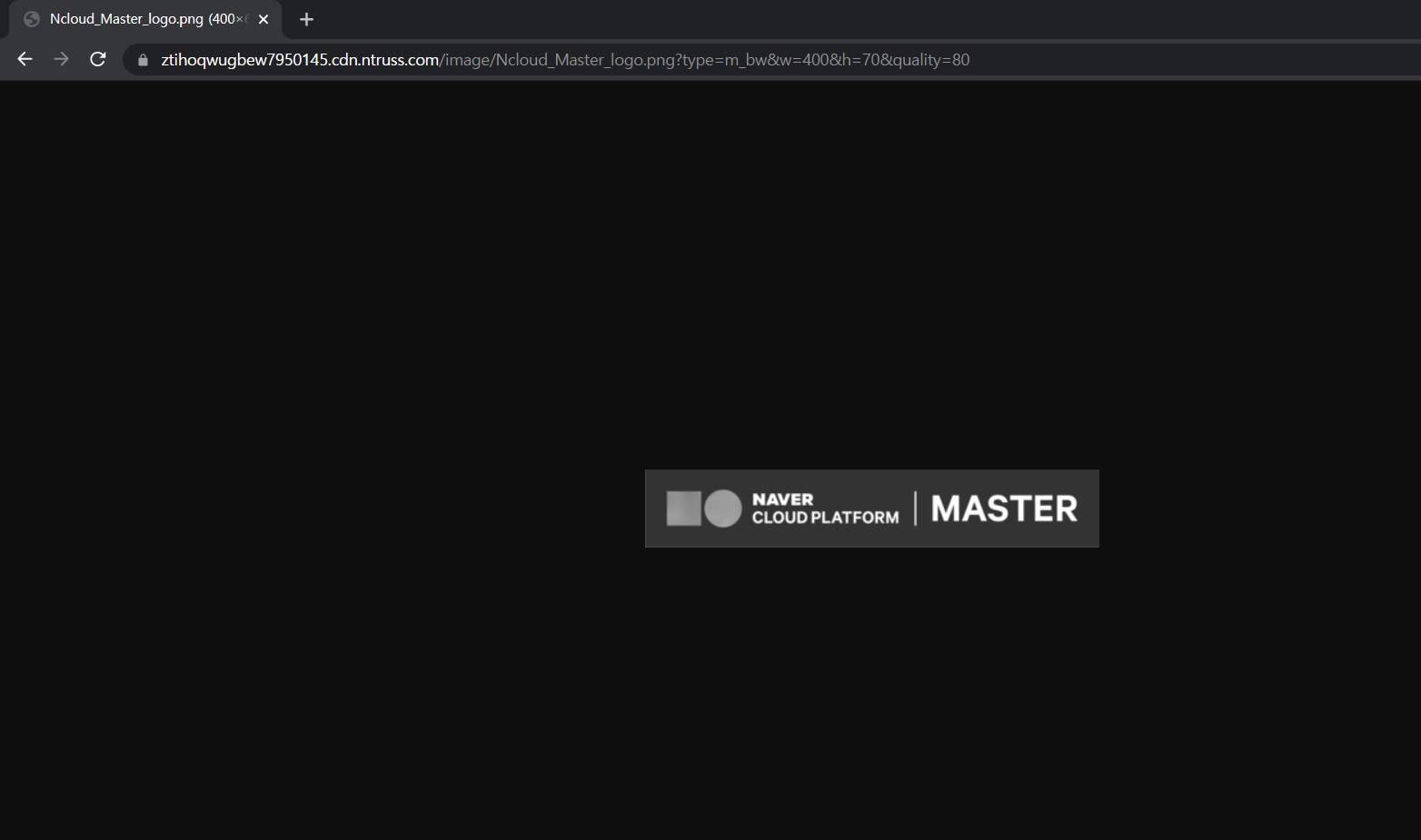Click the image path /image/Ncloud_Master_logo.png in URL
The image size is (1421, 840).
pyautogui.click(x=558, y=59)
